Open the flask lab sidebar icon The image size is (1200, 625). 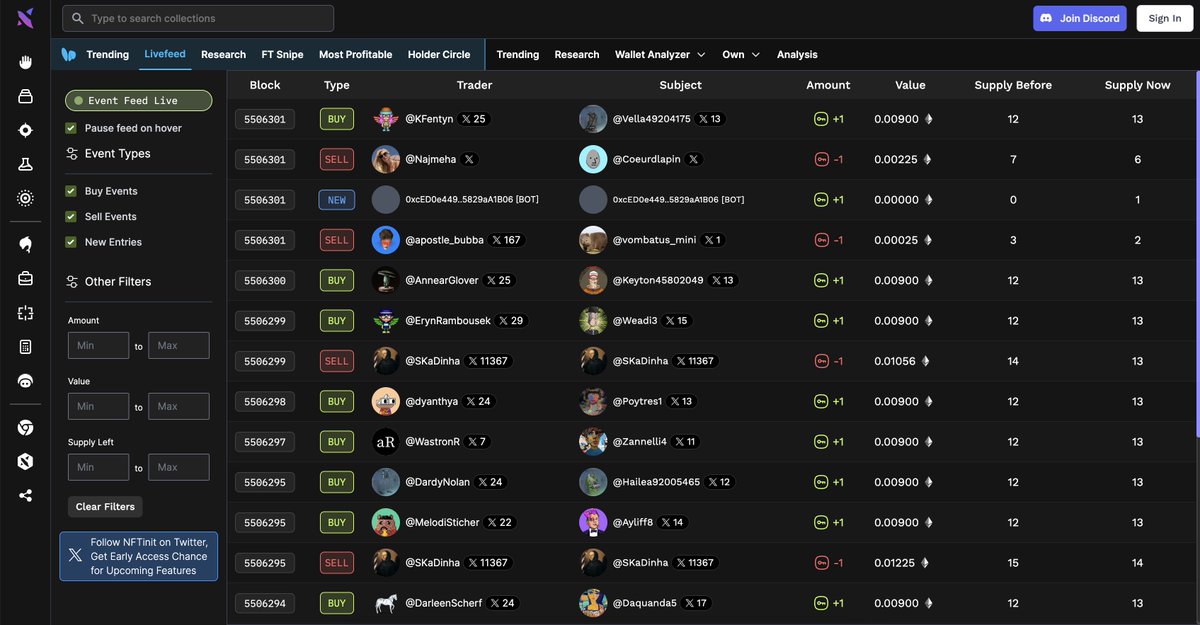pos(25,164)
